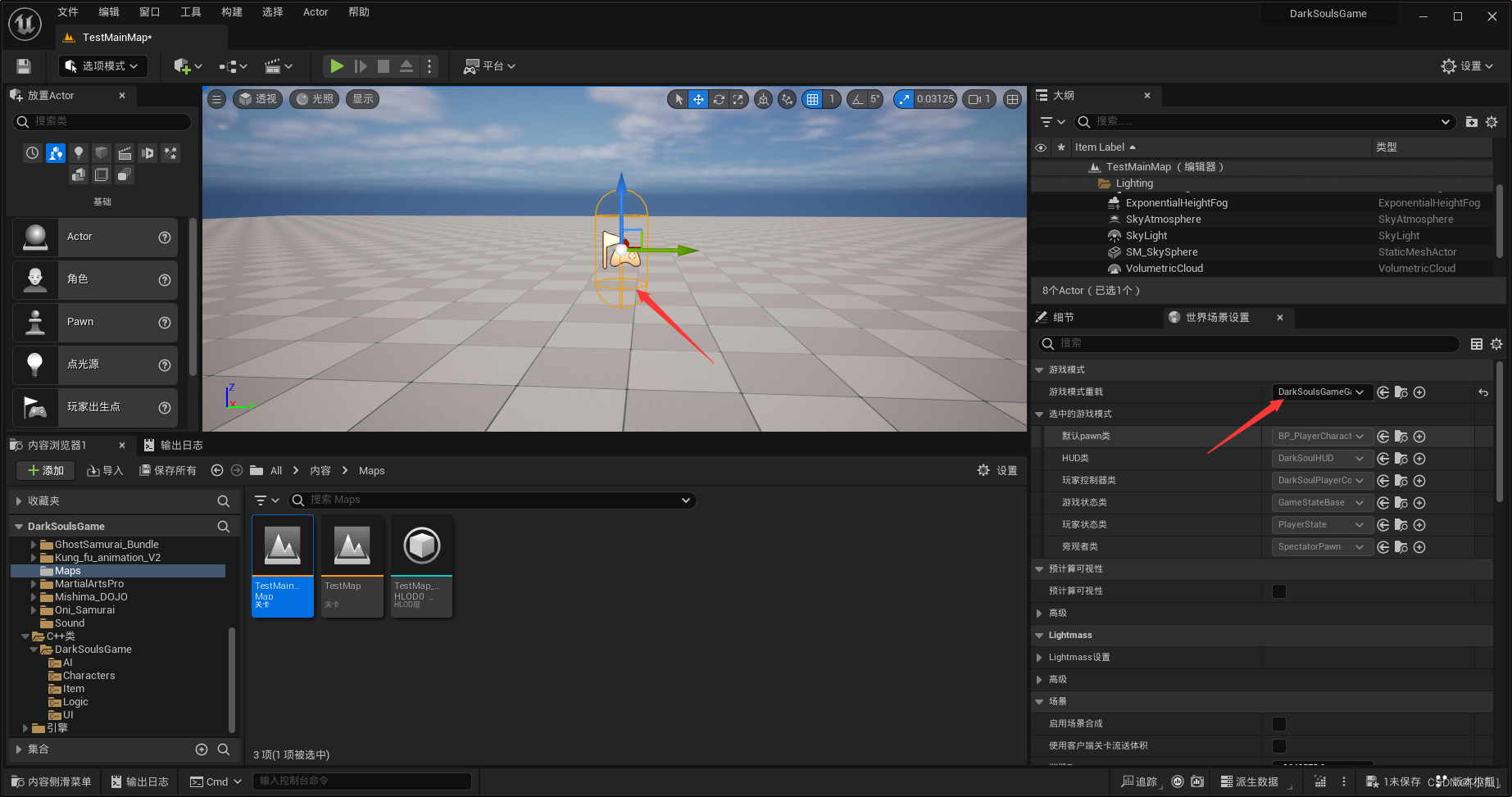This screenshot has width=1512, height=797.
Task: Click help icon for Pawn actor
Action: 165,323
